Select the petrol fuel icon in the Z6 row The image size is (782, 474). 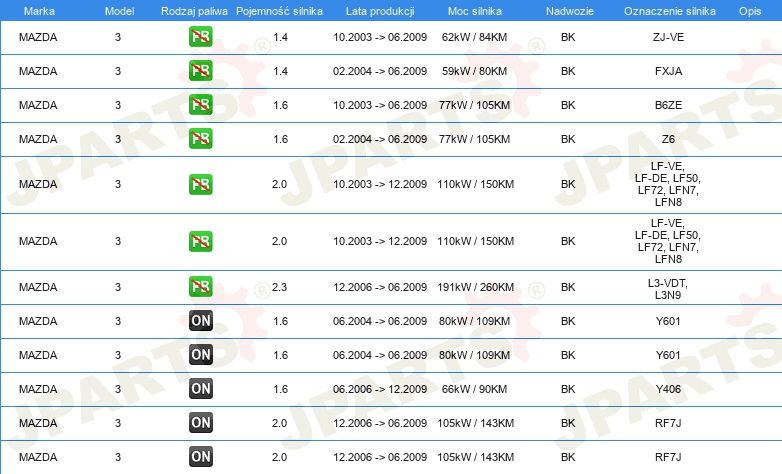[200, 138]
